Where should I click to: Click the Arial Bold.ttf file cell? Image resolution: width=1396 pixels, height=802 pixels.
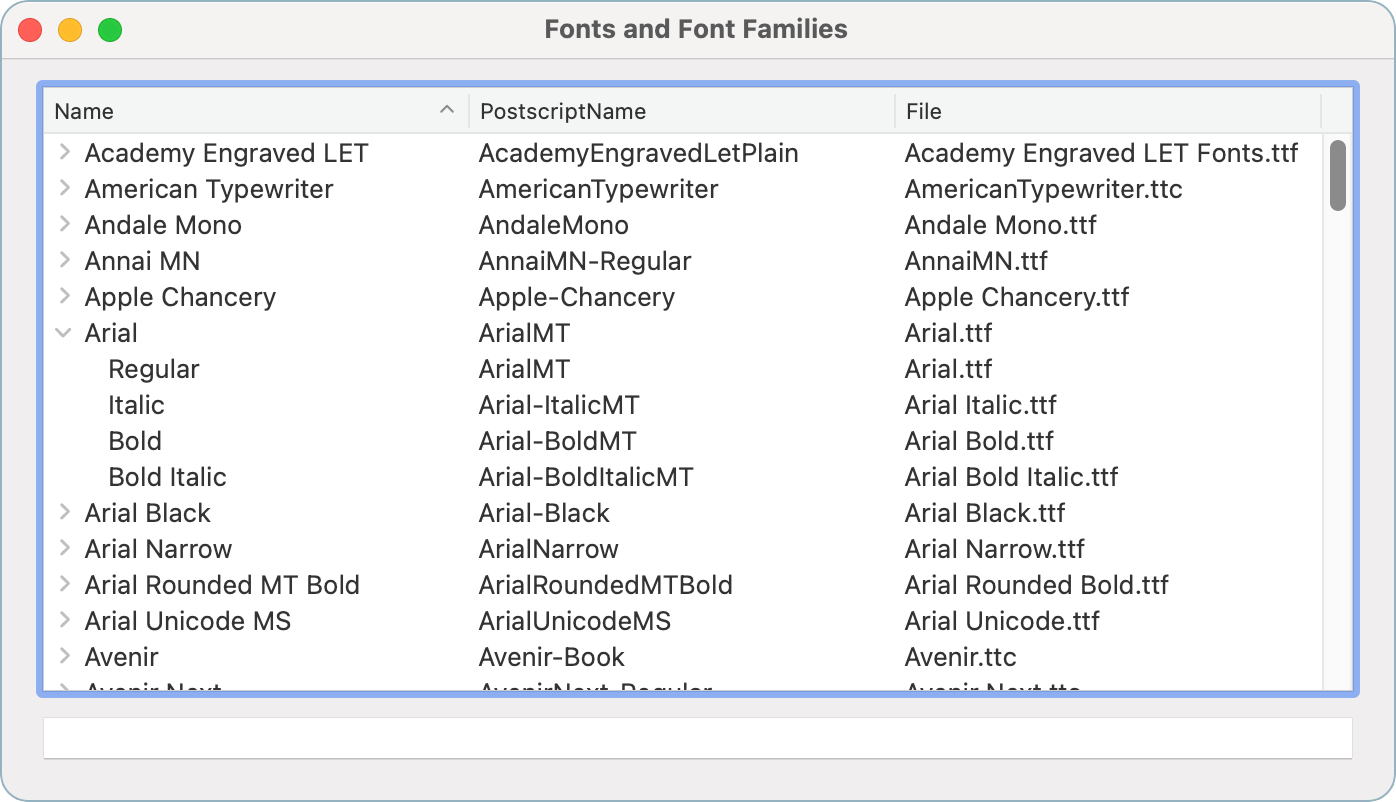[979, 441]
